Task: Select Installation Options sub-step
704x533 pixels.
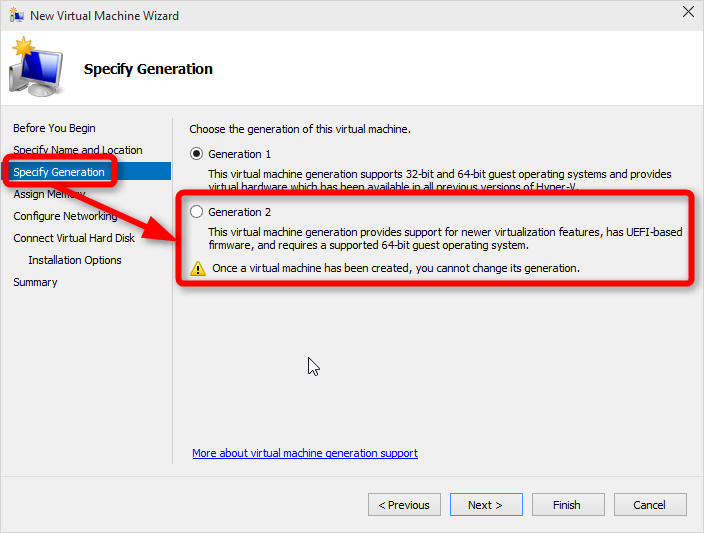Action: coord(75,260)
